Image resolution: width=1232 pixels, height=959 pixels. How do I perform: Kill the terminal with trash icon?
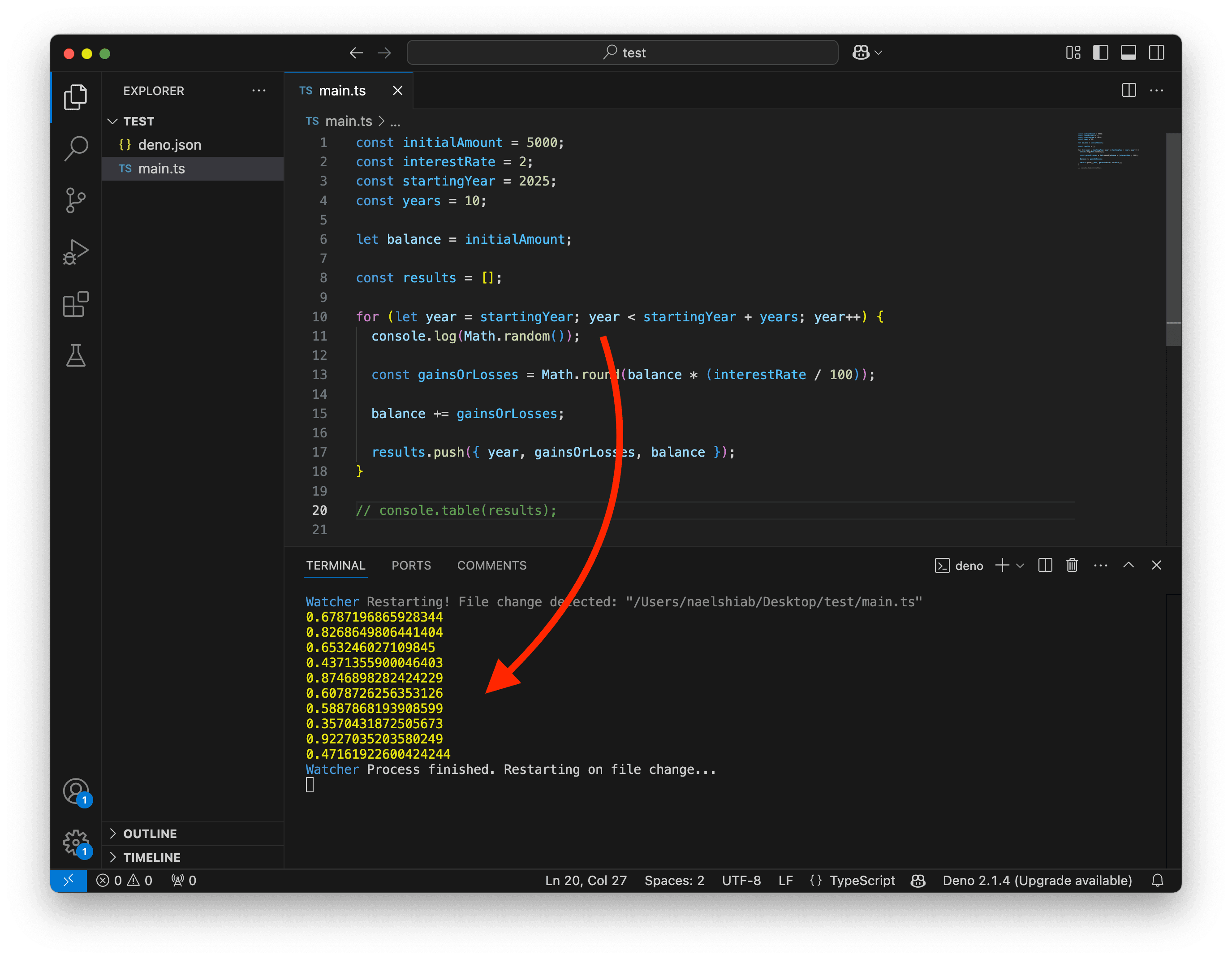[x=1073, y=565]
